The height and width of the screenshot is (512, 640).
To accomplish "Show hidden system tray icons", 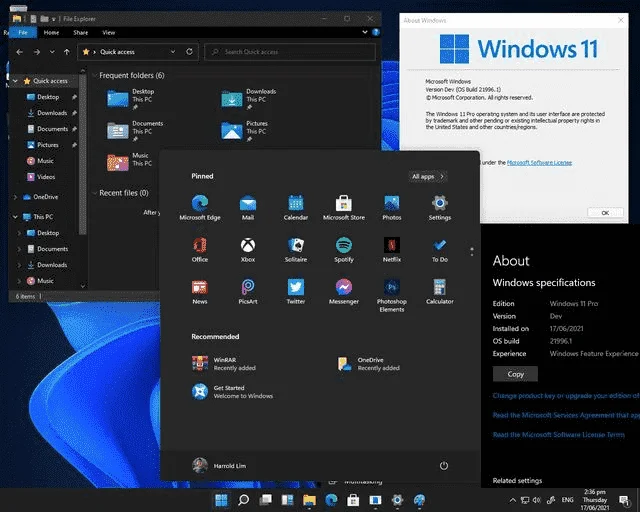I will [x=513, y=500].
